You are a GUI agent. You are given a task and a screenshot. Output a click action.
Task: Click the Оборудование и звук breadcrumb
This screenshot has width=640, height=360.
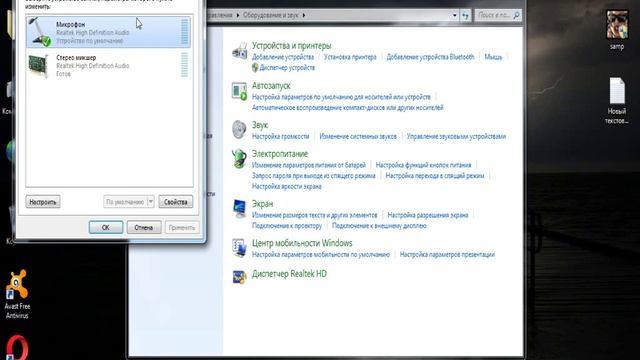click(271, 15)
